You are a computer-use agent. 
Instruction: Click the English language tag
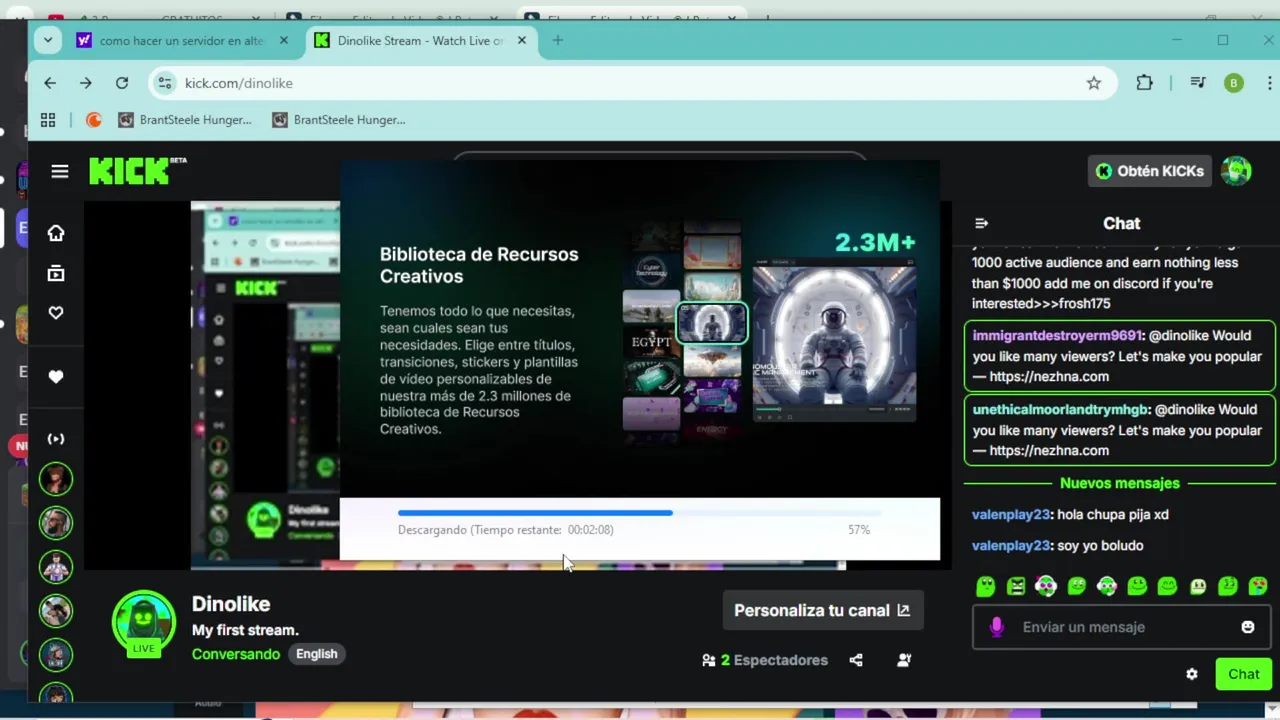tap(317, 654)
